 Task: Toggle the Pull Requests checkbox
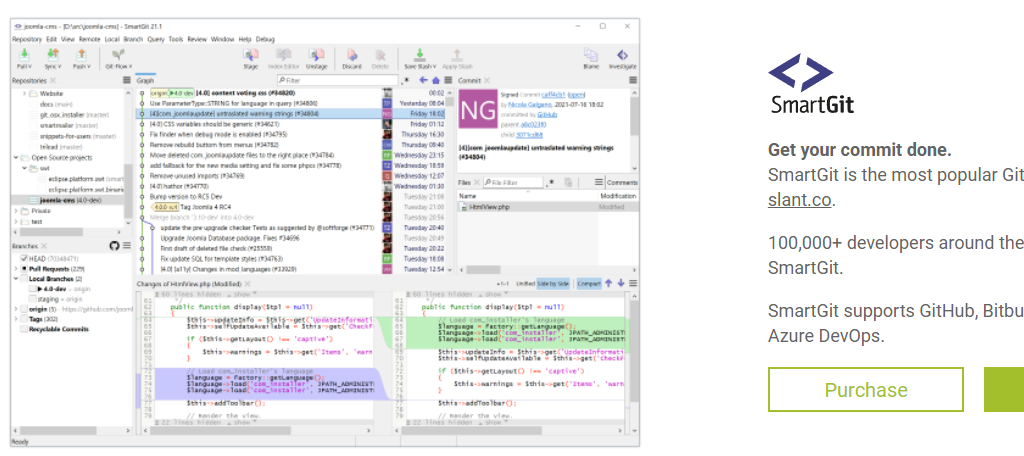[x=24, y=269]
